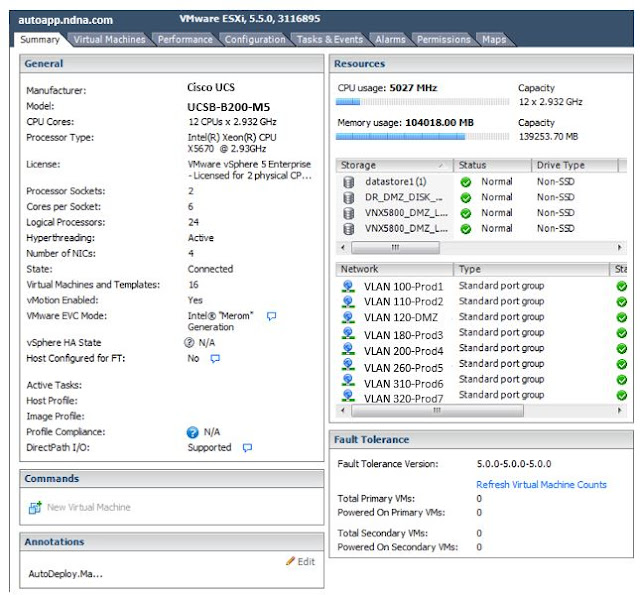This screenshot has width=640, height=595.
Task: Sort by the Network column header
Action: [x=394, y=269]
